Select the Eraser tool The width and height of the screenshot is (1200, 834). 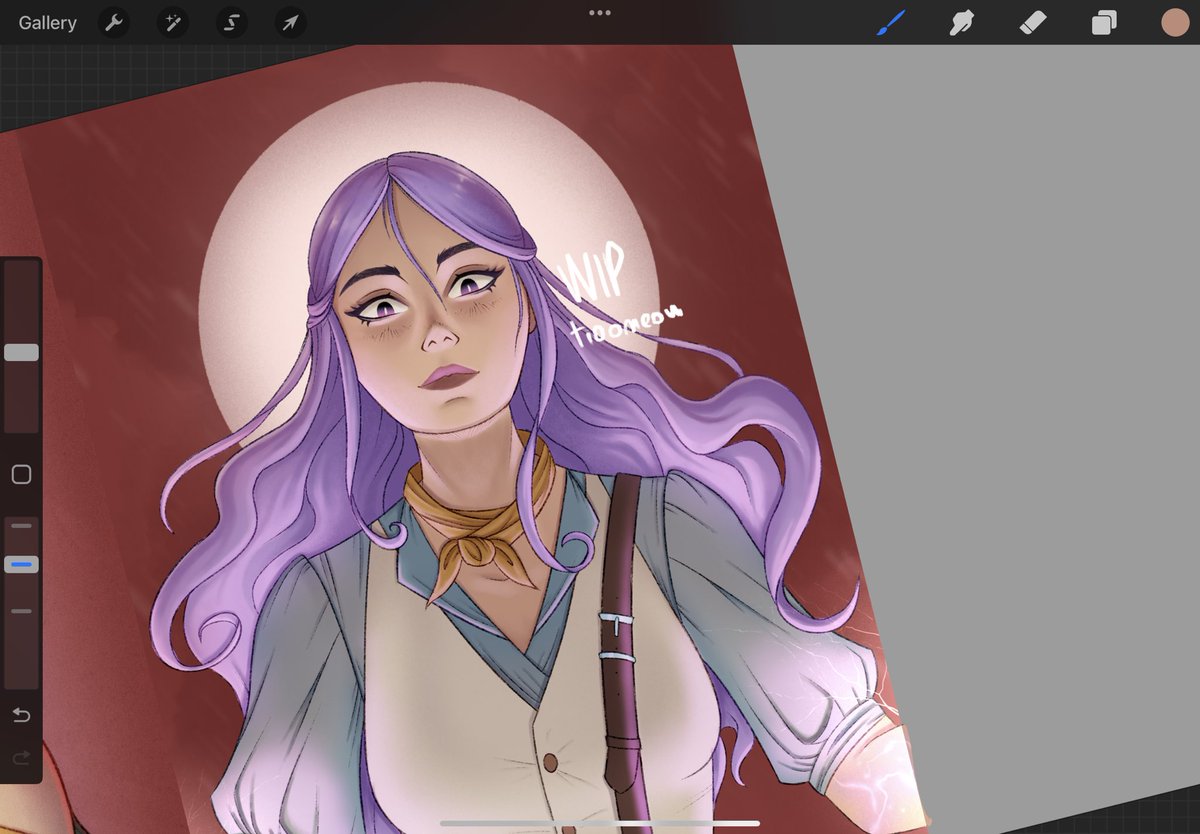coord(1033,22)
